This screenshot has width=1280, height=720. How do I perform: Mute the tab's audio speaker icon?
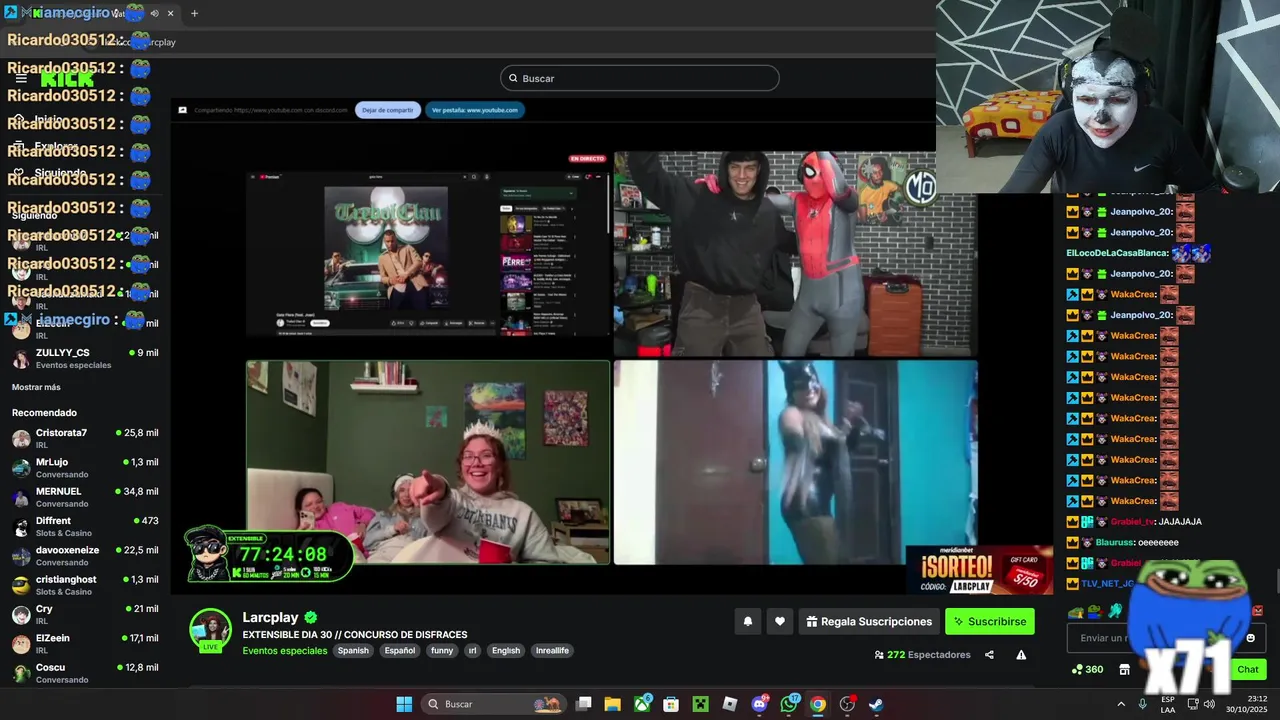point(154,13)
